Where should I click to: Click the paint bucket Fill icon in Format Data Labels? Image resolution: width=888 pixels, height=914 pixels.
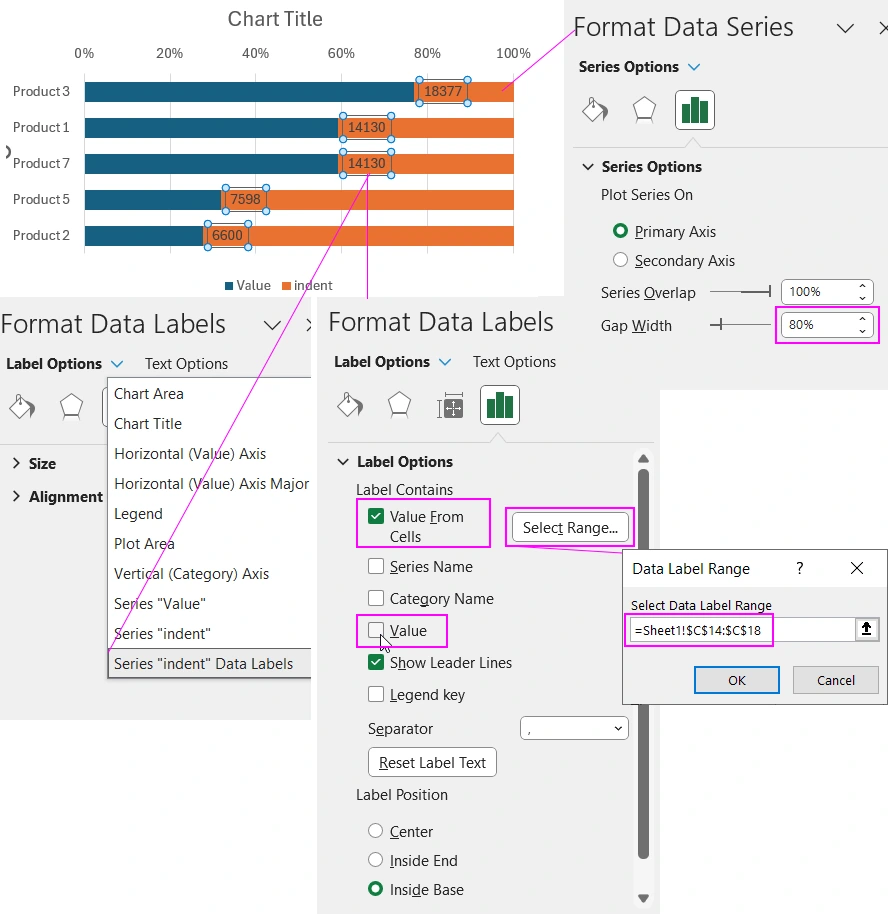point(350,406)
